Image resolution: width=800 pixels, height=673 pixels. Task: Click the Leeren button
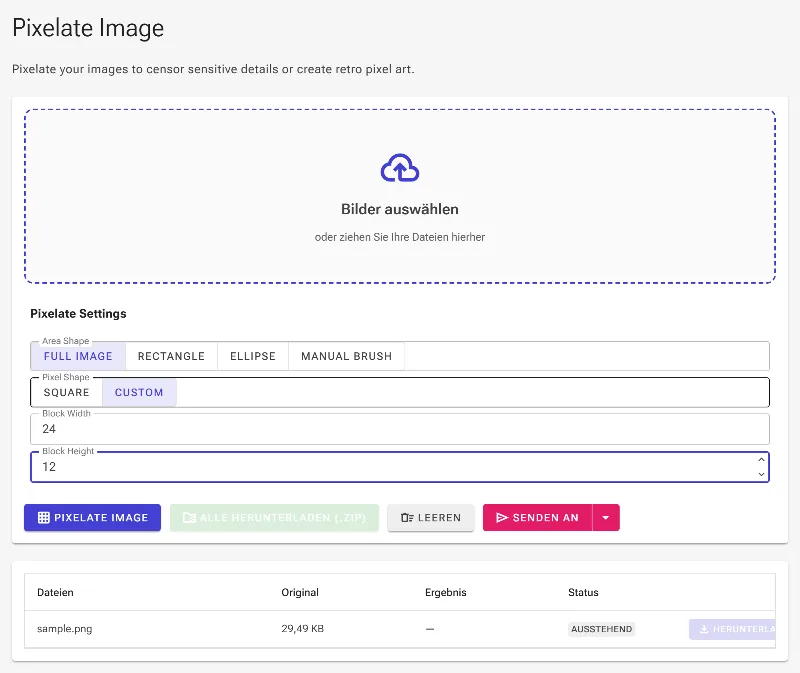pos(431,517)
